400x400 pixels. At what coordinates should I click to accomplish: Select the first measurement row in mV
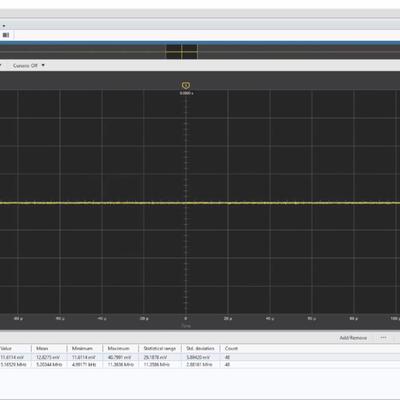[x=200, y=357]
